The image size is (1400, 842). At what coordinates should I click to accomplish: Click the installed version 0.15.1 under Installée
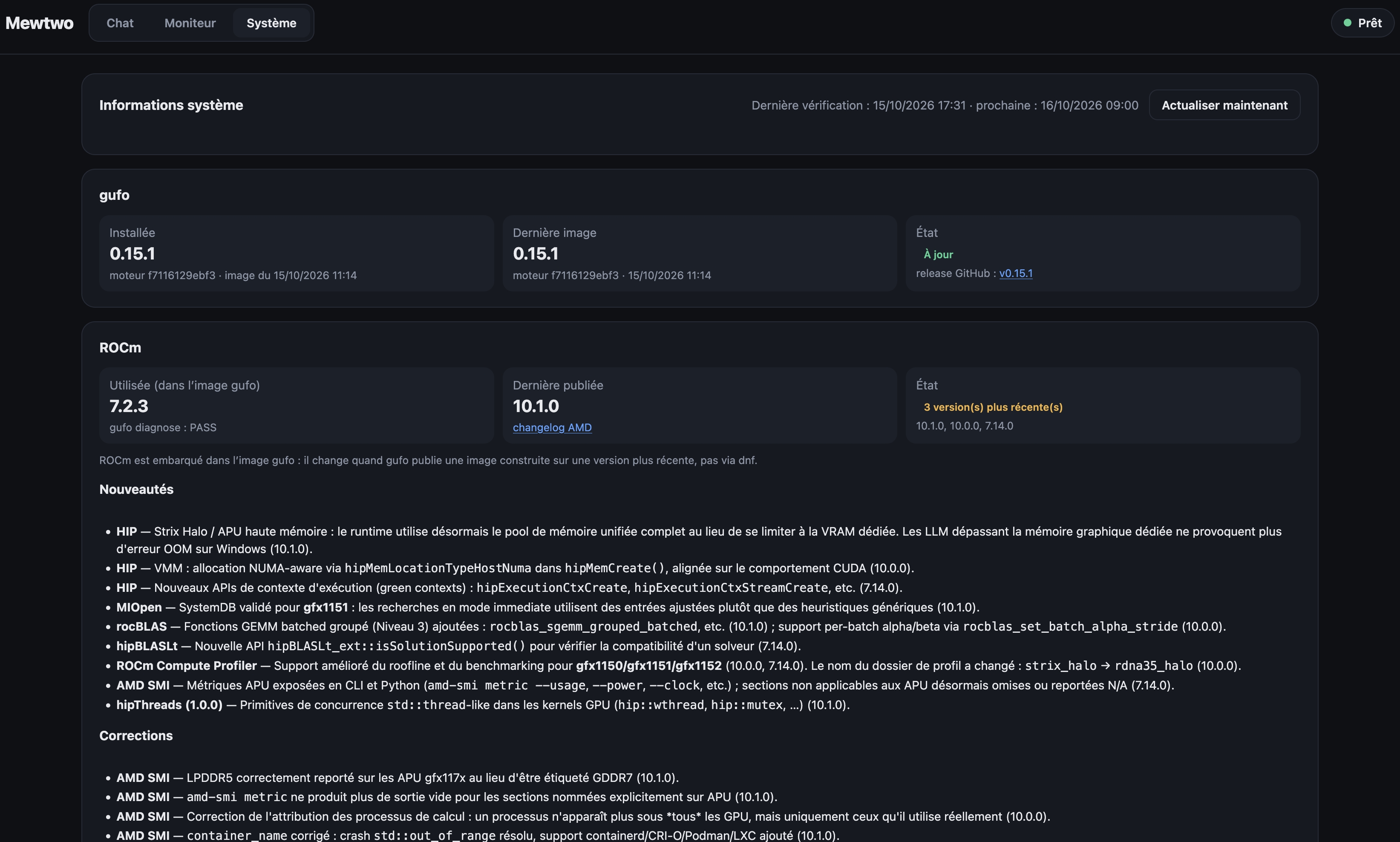[132, 254]
